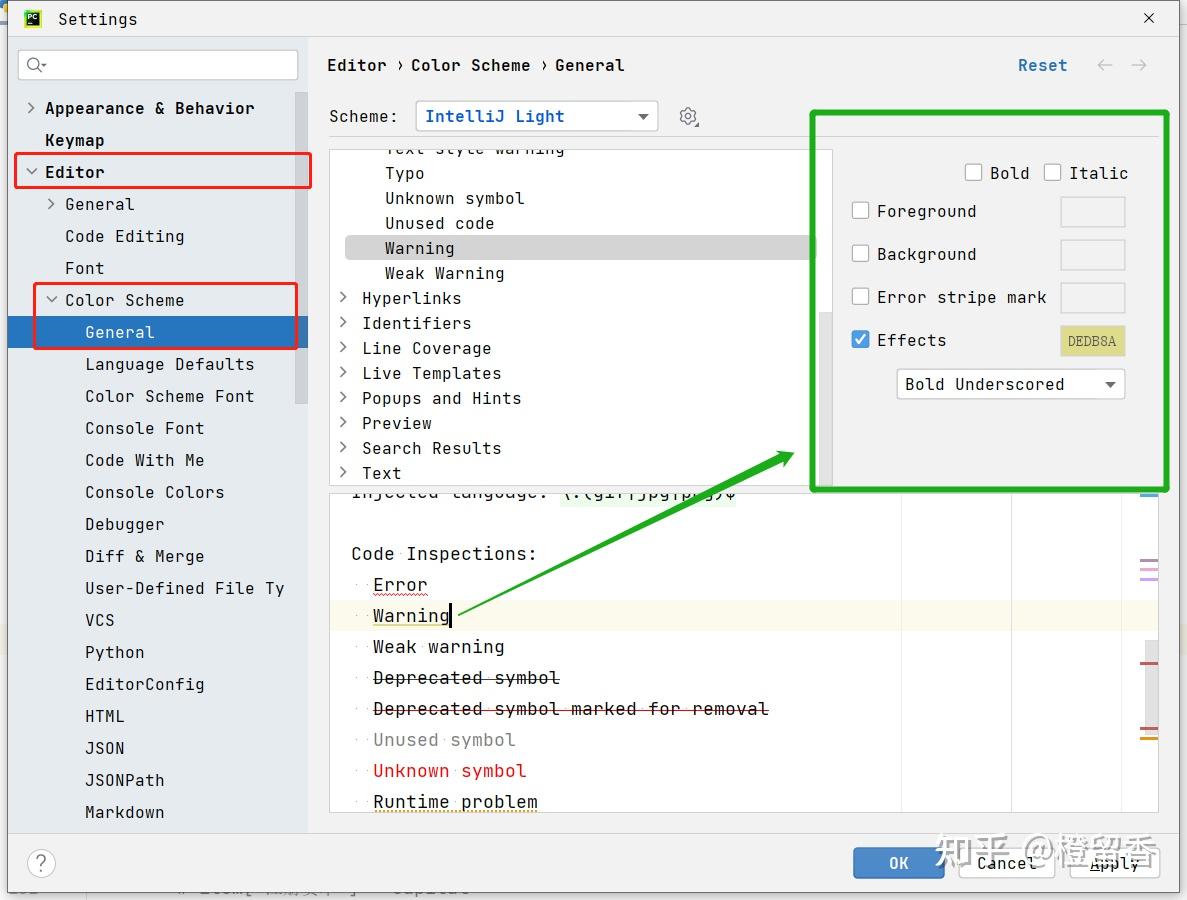Image resolution: width=1187 pixels, height=900 pixels.
Task: Click the Apply button
Action: click(1113, 863)
